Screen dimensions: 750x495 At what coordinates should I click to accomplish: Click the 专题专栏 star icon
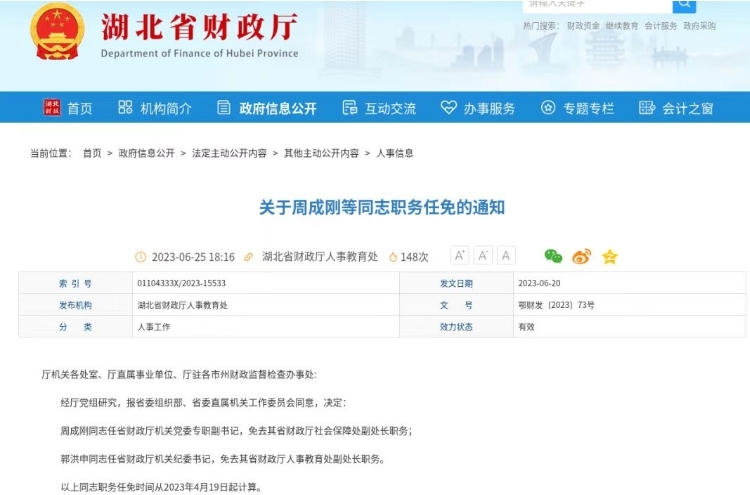coord(548,107)
